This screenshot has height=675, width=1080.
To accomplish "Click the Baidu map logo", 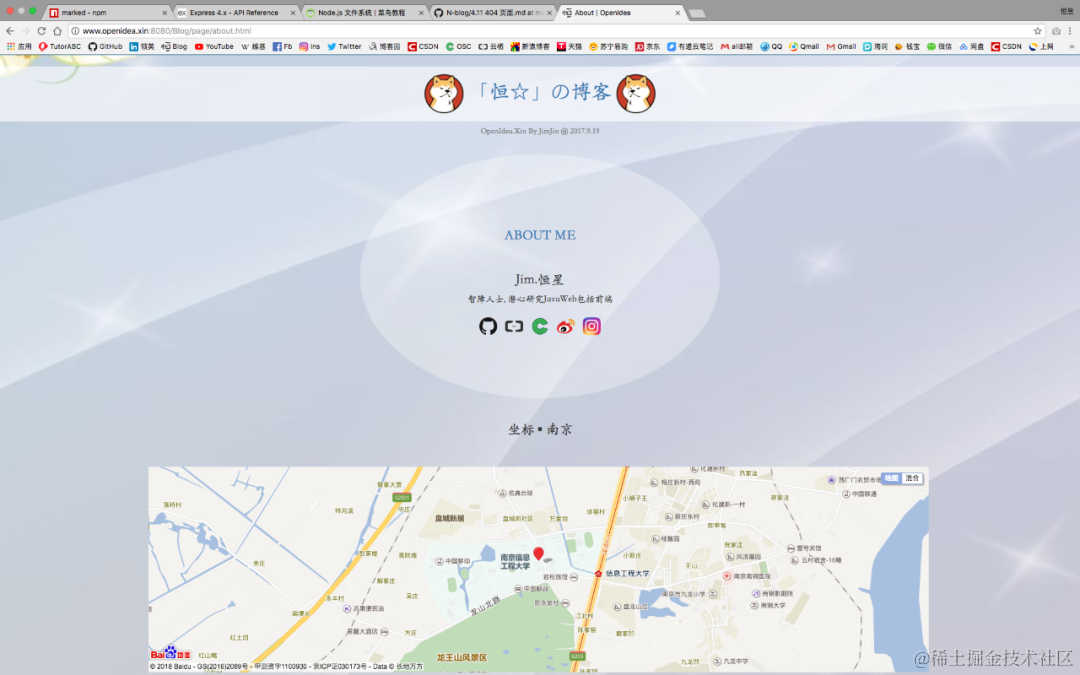I will click(x=170, y=652).
